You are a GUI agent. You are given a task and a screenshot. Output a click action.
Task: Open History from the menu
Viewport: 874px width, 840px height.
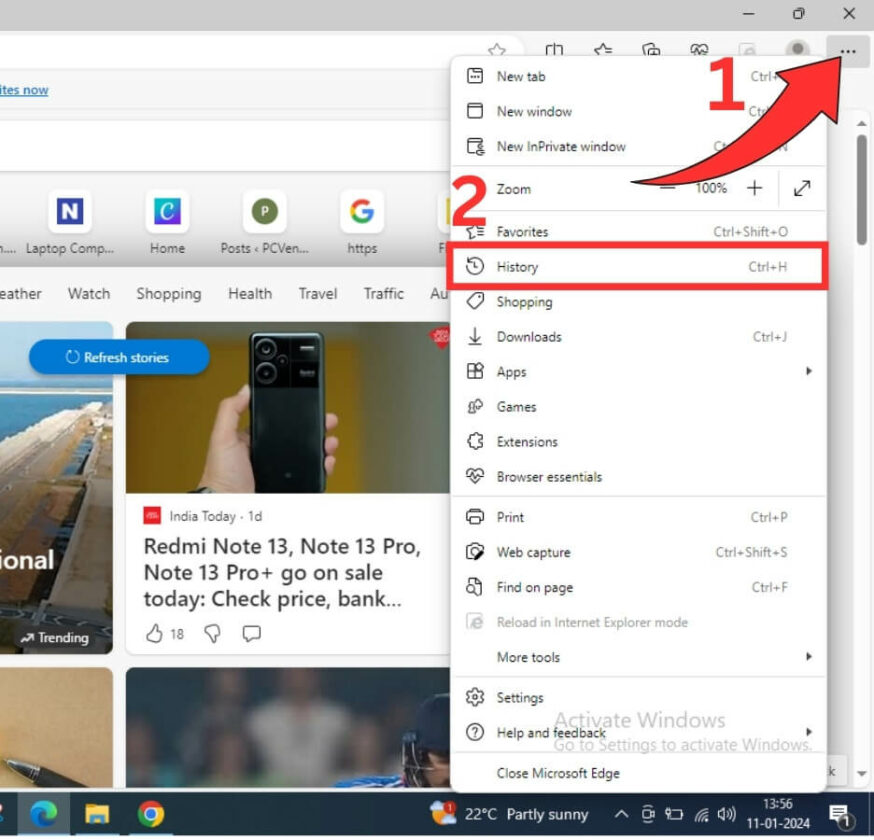pos(638,266)
